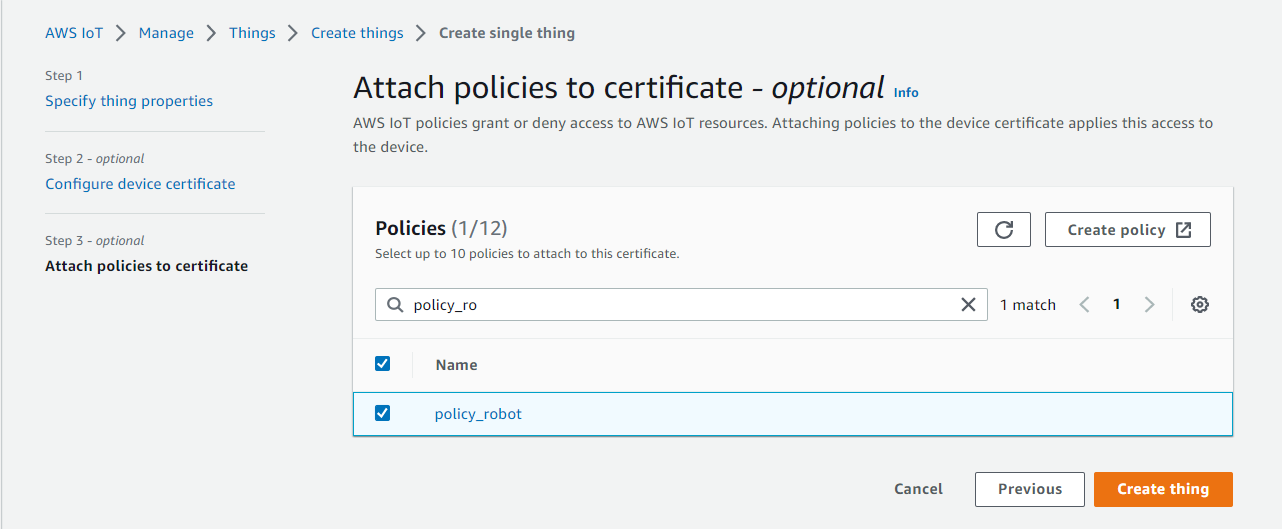Navigate to Create things breadcrumb
The width and height of the screenshot is (1282, 529).
357,33
